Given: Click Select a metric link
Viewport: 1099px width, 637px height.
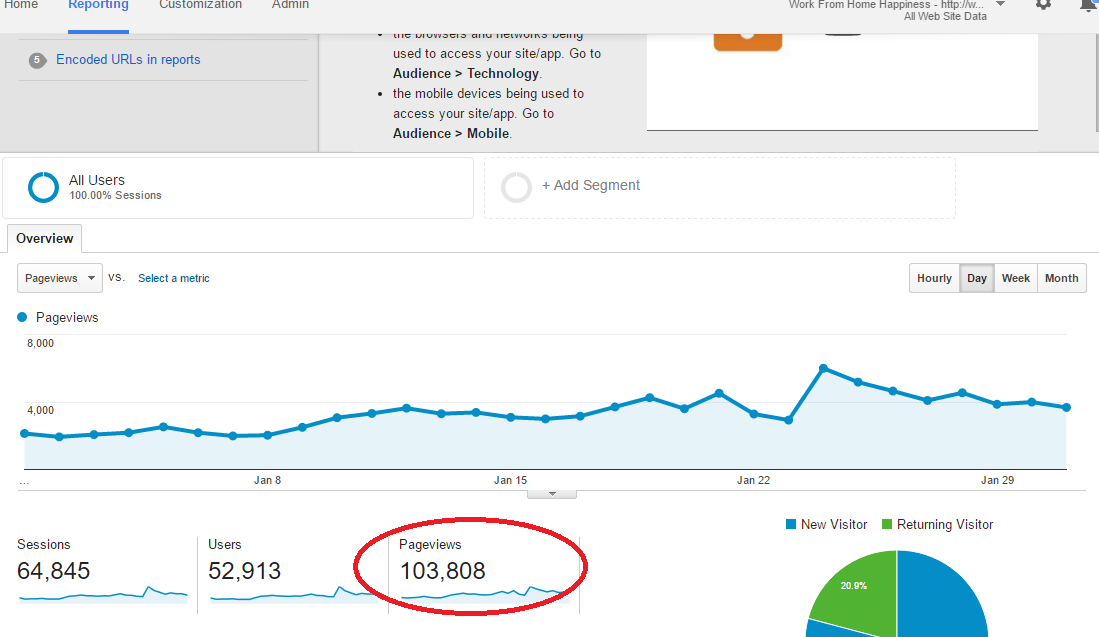Looking at the screenshot, I should (x=174, y=278).
